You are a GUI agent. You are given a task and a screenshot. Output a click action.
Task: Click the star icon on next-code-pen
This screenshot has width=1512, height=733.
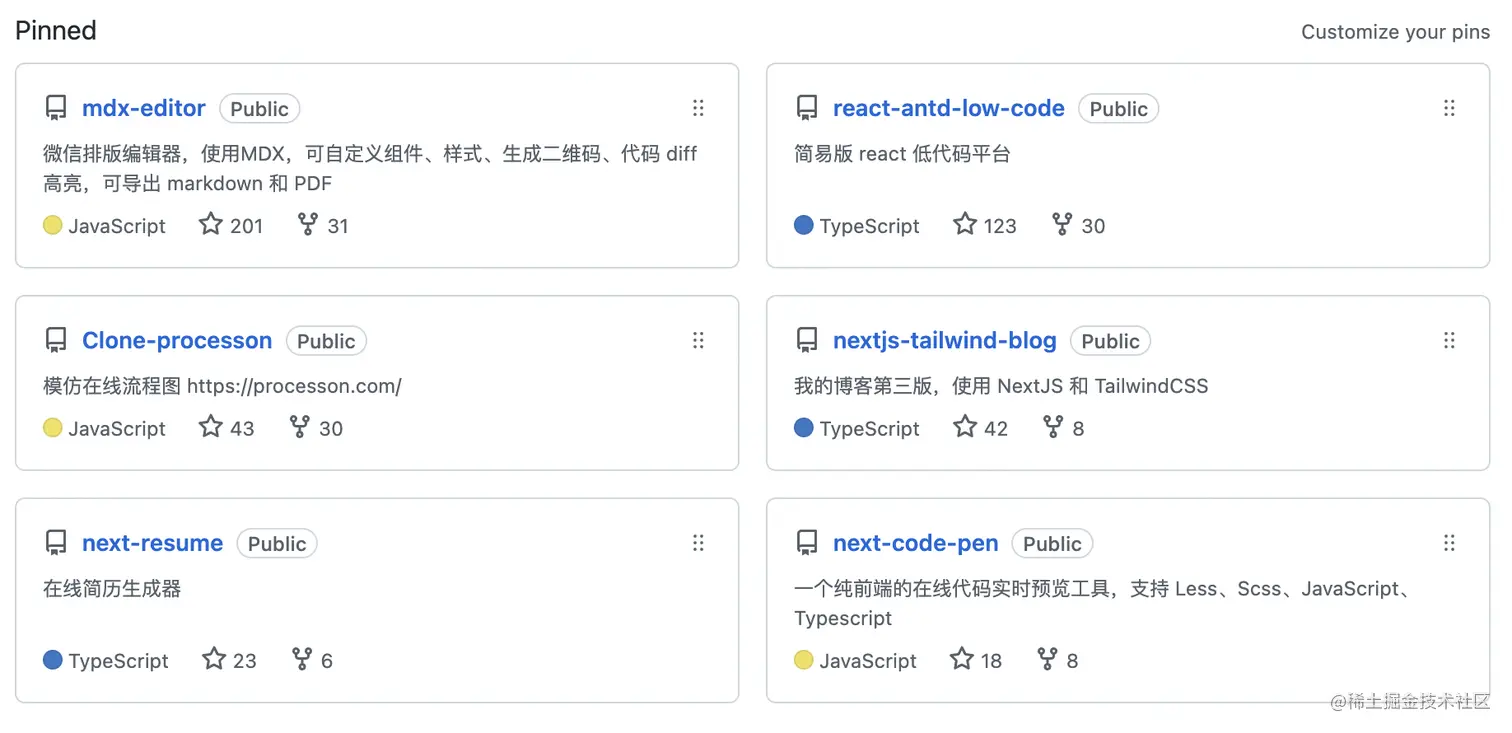point(962,659)
